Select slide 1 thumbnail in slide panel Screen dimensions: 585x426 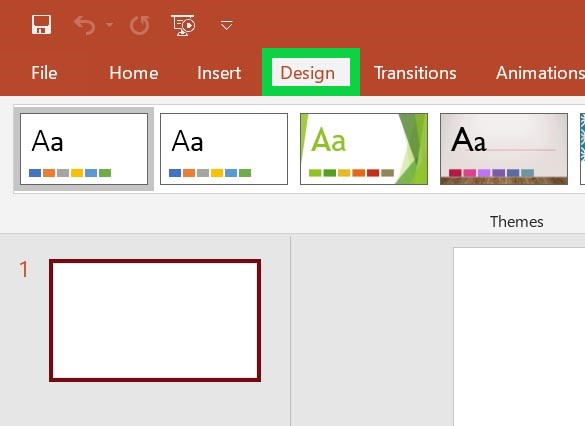click(155, 320)
